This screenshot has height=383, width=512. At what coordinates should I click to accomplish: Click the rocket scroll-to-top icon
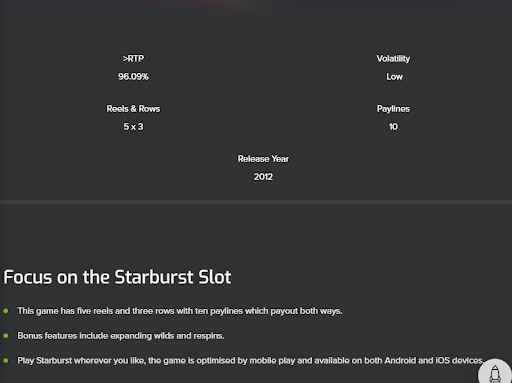click(495, 373)
